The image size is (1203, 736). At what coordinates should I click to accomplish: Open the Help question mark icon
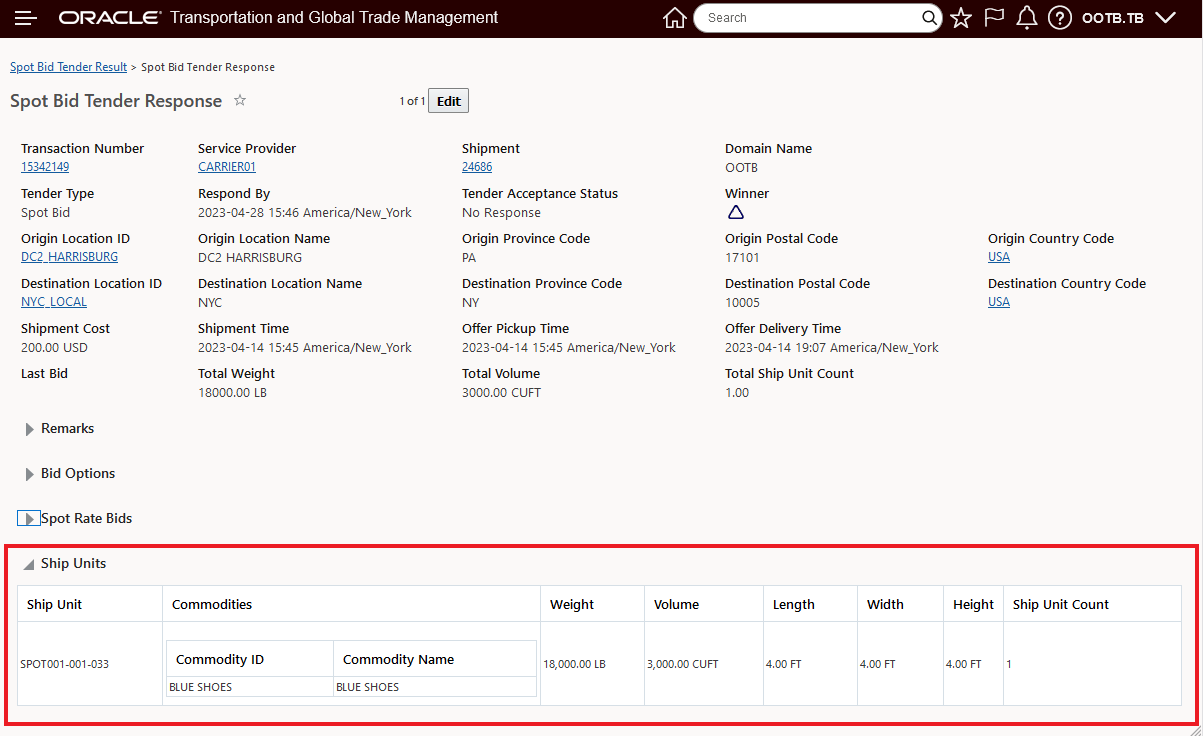1060,18
